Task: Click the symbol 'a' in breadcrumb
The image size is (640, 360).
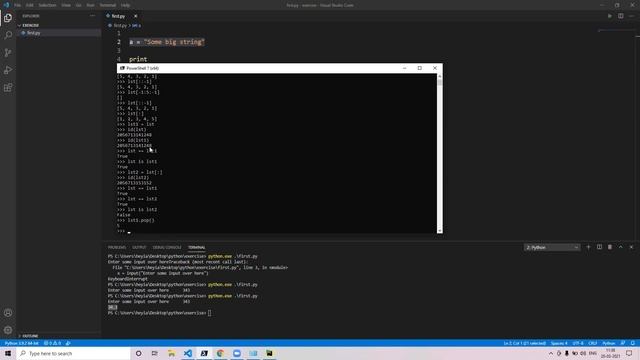Action: (137, 25)
